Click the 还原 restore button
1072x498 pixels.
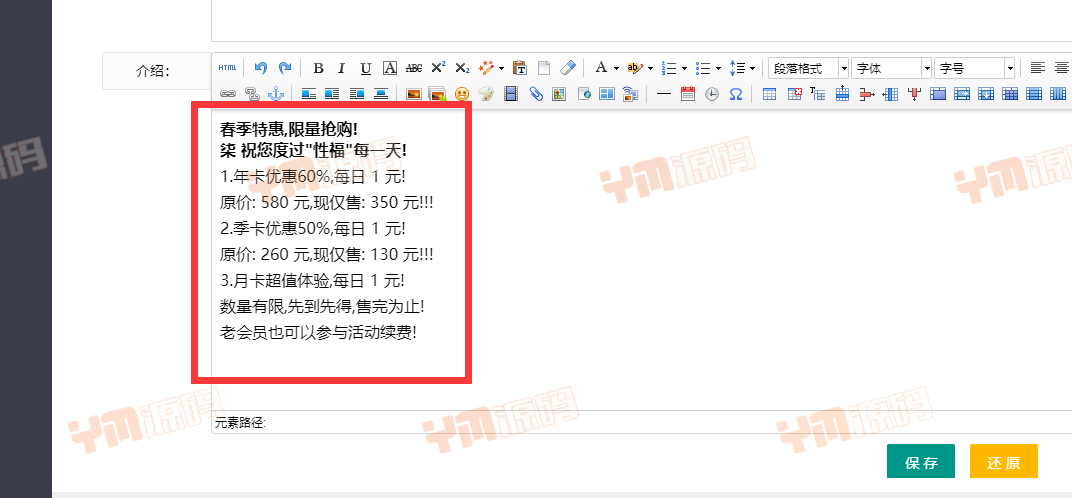[1003, 462]
